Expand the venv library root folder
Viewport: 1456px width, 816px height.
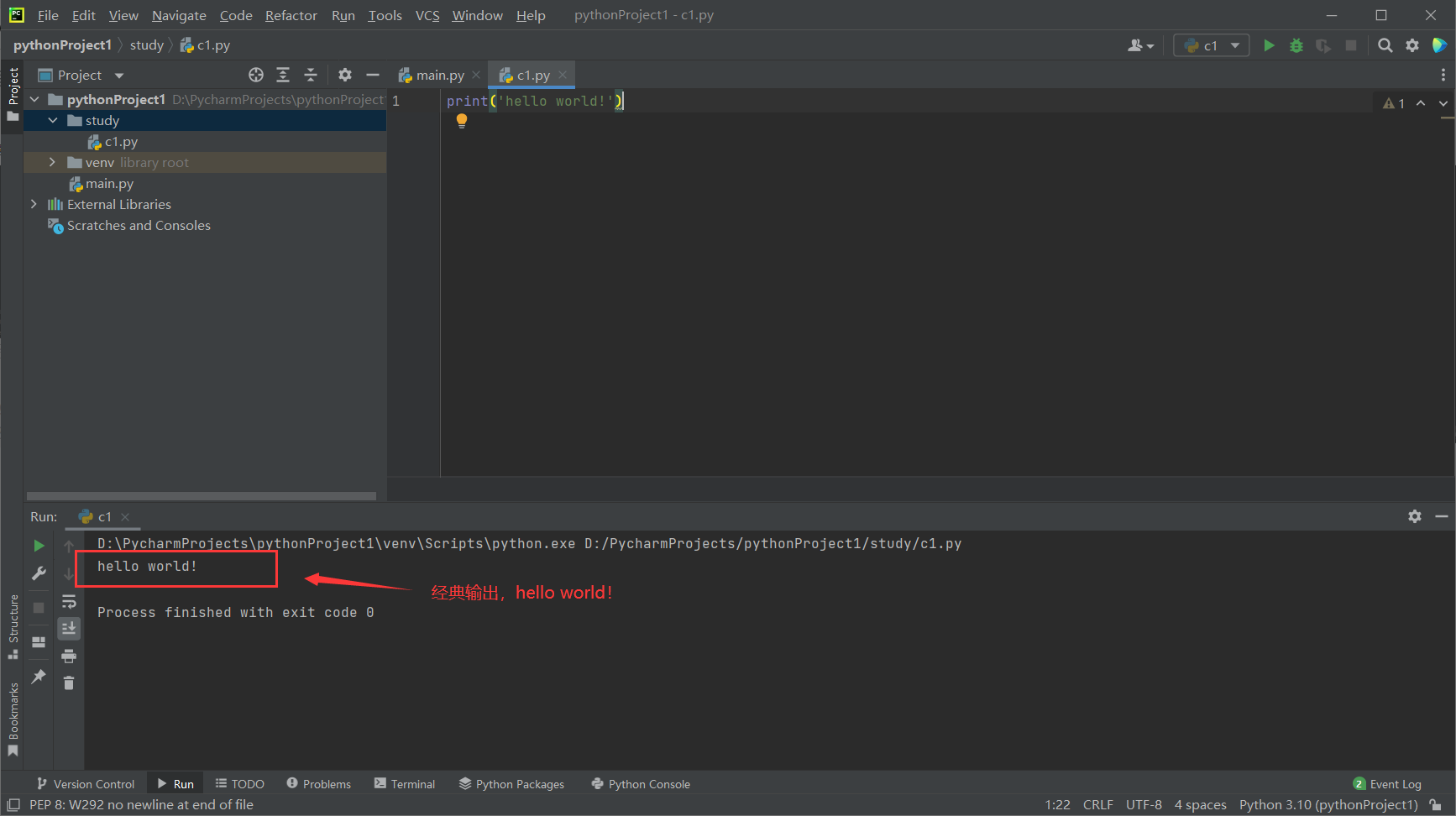click(53, 162)
